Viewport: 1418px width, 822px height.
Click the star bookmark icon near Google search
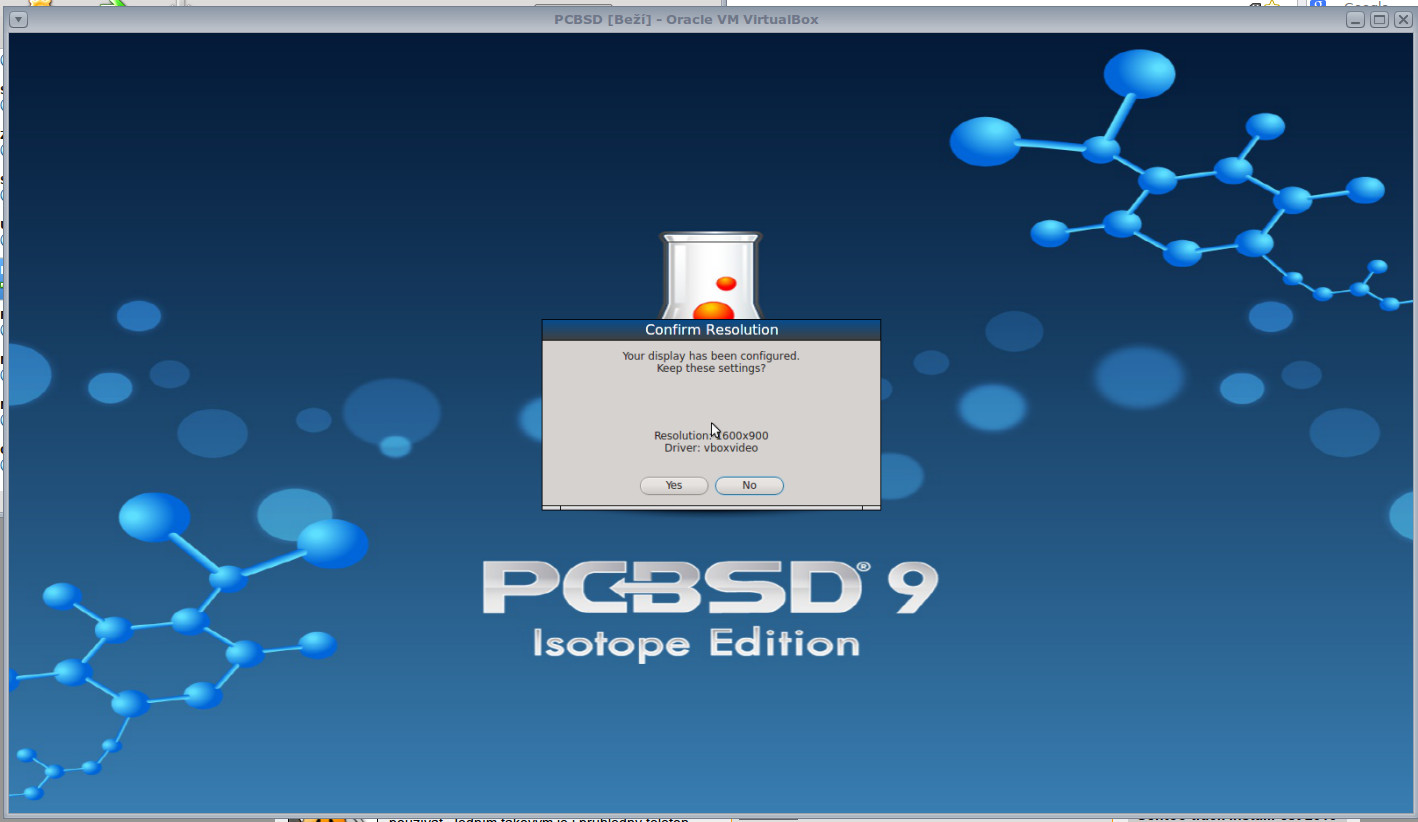click(1271, 3)
